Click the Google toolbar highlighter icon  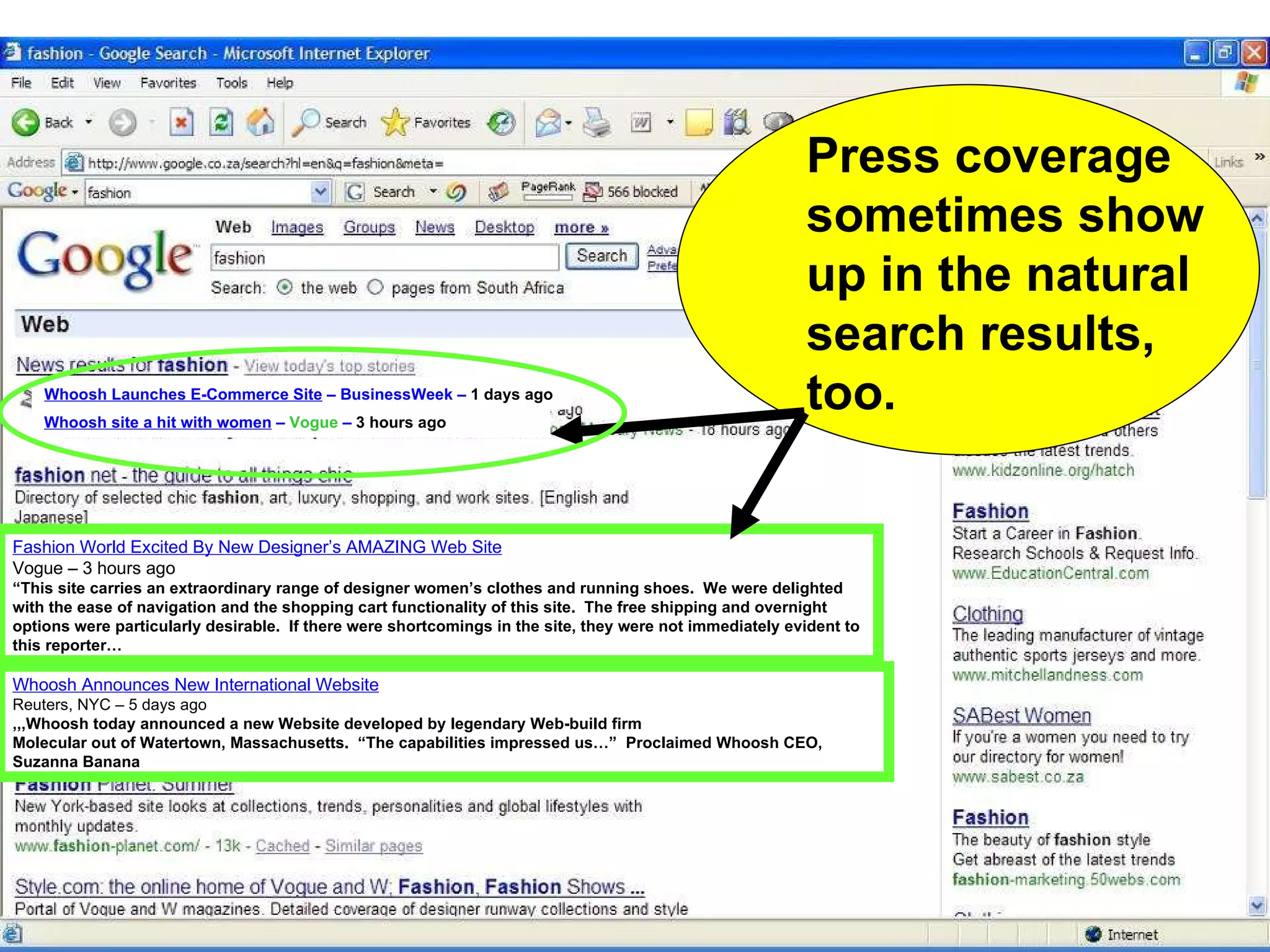[498, 192]
